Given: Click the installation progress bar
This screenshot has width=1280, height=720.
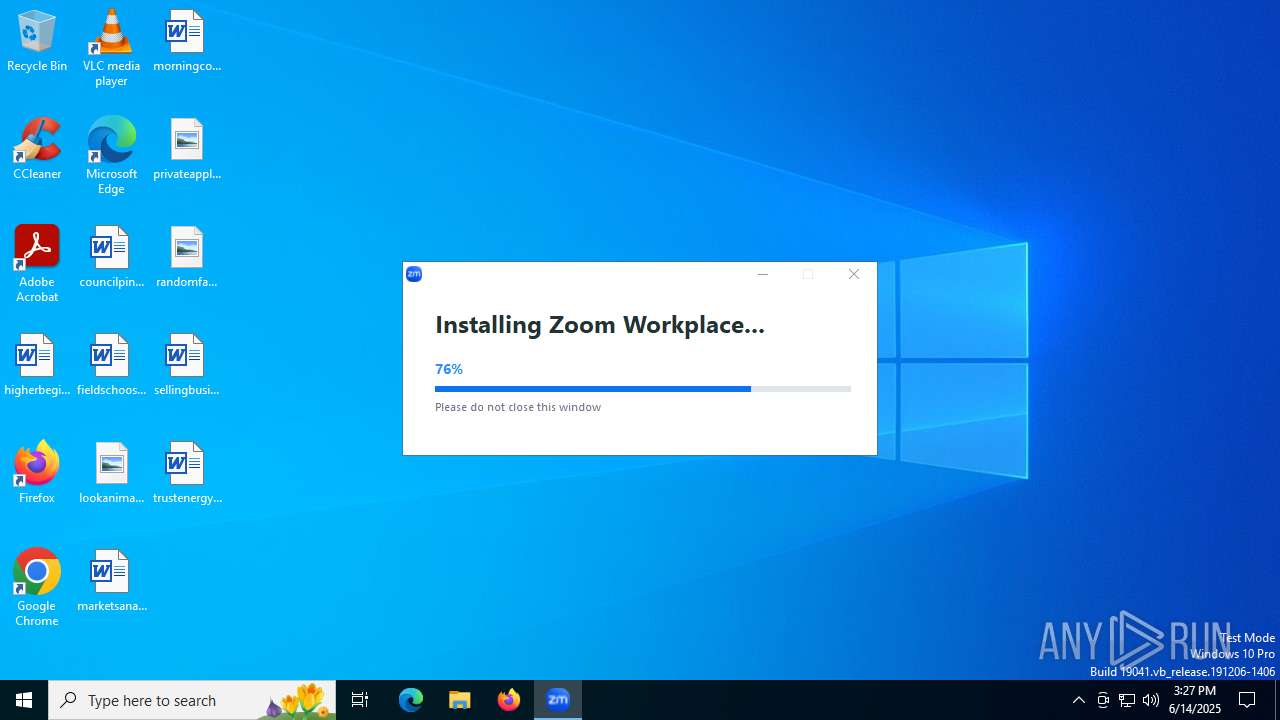Looking at the screenshot, I should pos(643,389).
